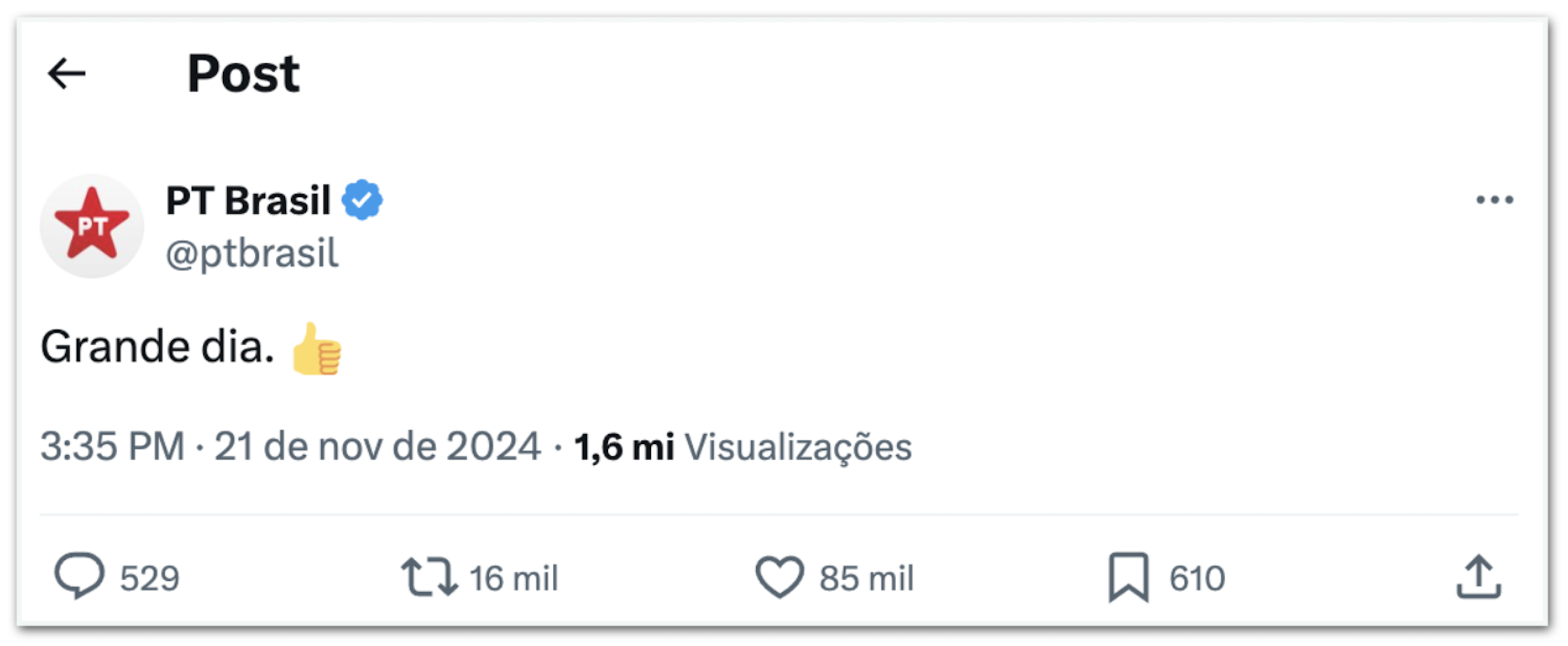Open the 1,6 mi Visualizações stats
1568x646 pixels.
pos(742,447)
